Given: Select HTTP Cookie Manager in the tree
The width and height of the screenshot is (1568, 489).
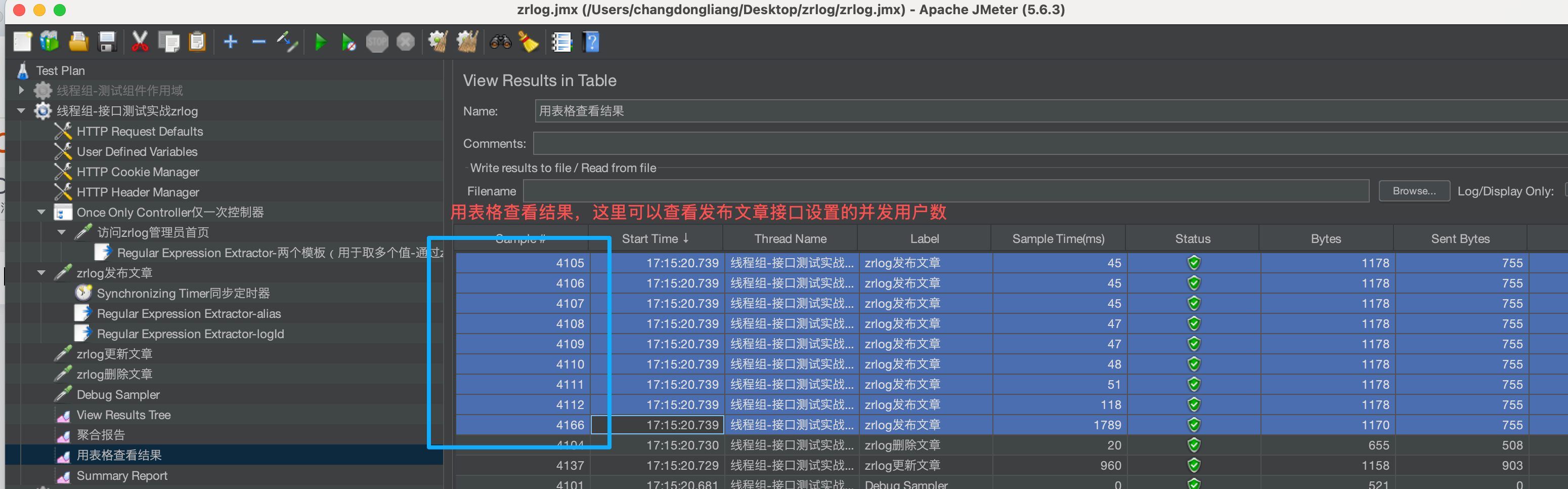Looking at the screenshot, I should tap(138, 172).
